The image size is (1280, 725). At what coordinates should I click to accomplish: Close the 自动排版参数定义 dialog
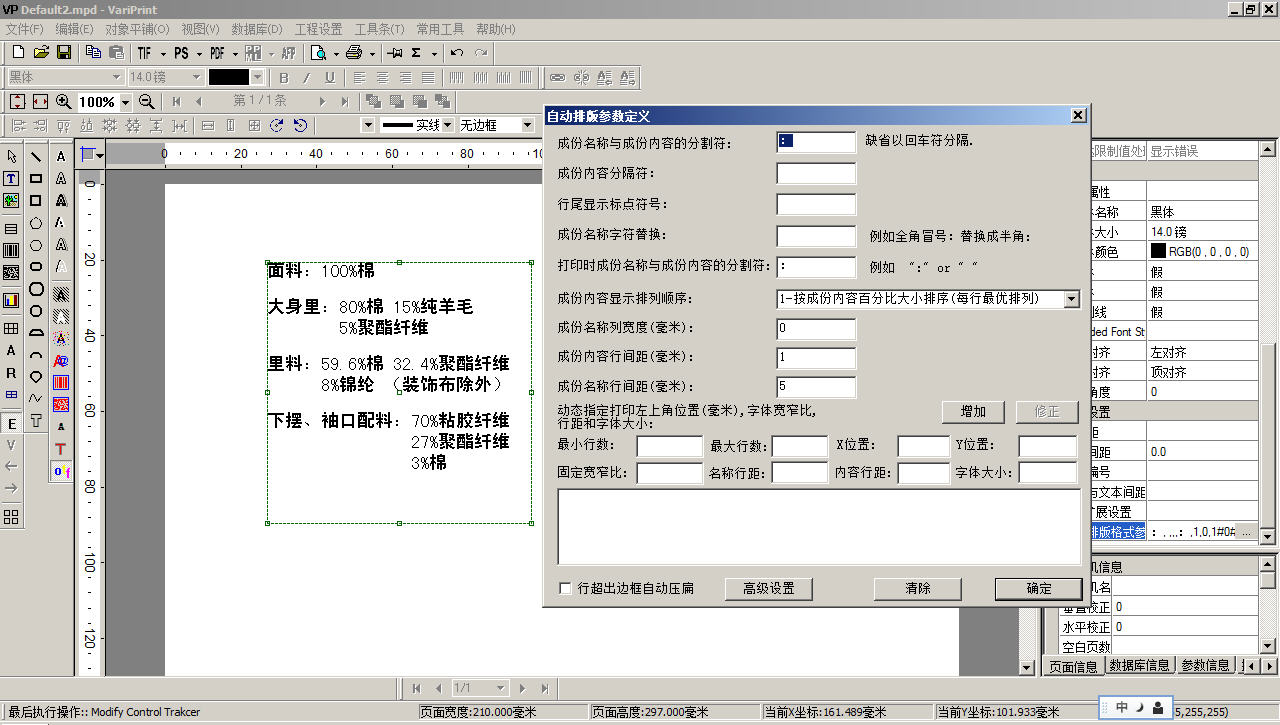tap(1078, 115)
